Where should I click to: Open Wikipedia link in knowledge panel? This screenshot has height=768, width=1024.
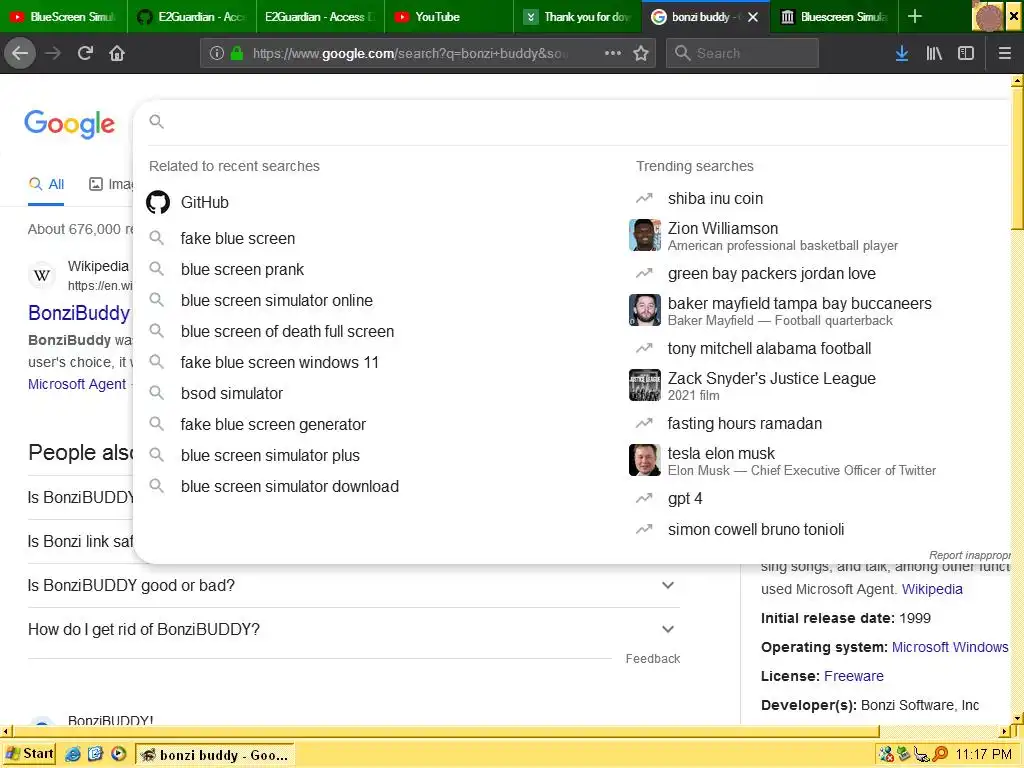(x=932, y=589)
